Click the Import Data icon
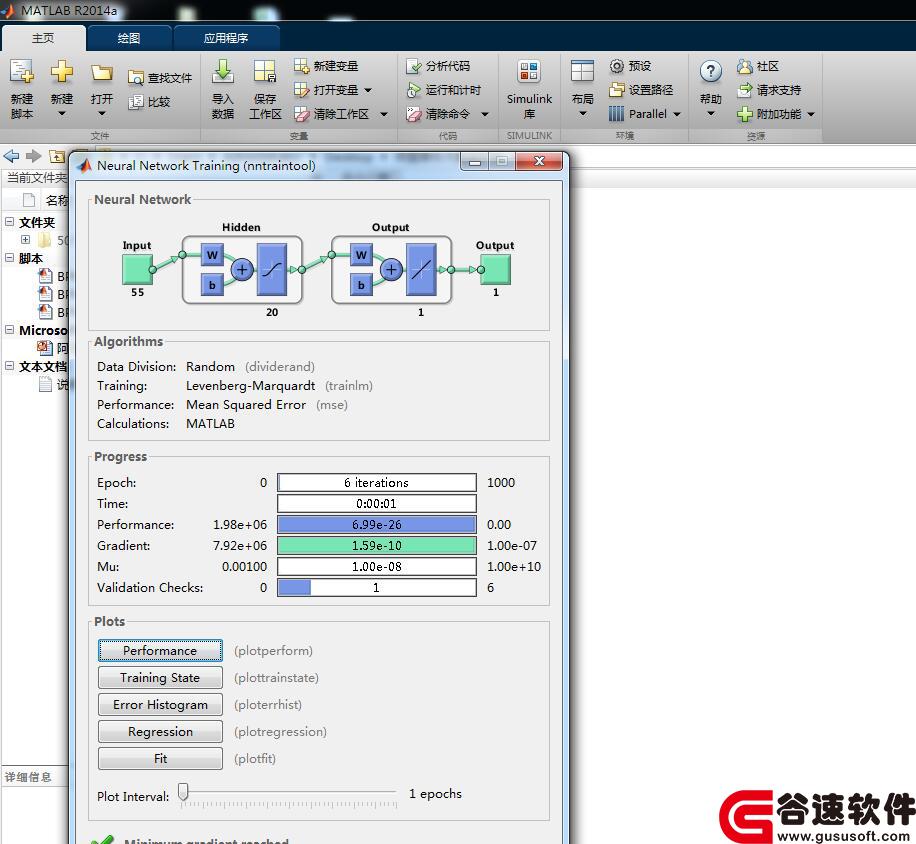Screen dimensions: 916x844 click(223, 71)
